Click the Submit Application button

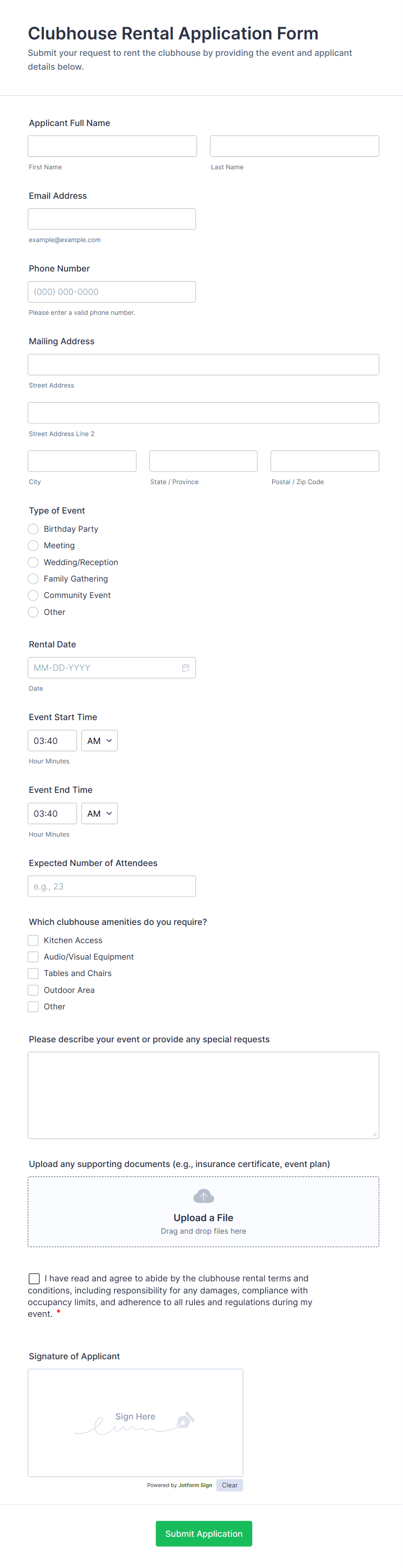point(204,1533)
